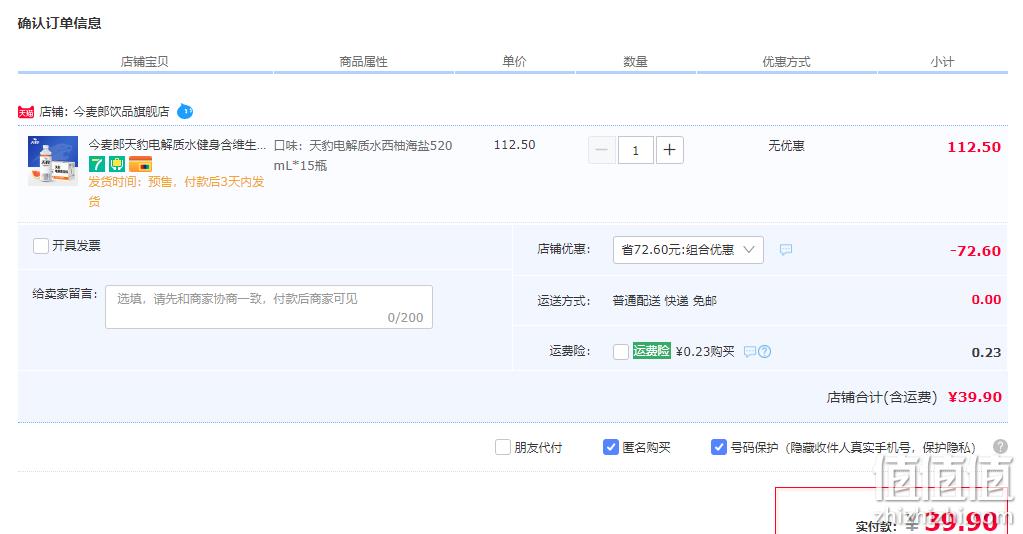The width and height of the screenshot is (1023, 534).
Task: Click the subtotal value 112.50 in red
Action: 974,147
